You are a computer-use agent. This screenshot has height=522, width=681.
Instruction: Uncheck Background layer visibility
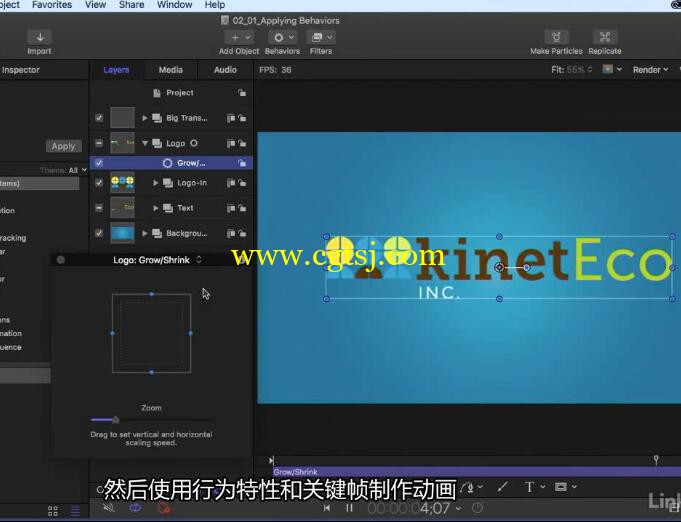coord(99,233)
